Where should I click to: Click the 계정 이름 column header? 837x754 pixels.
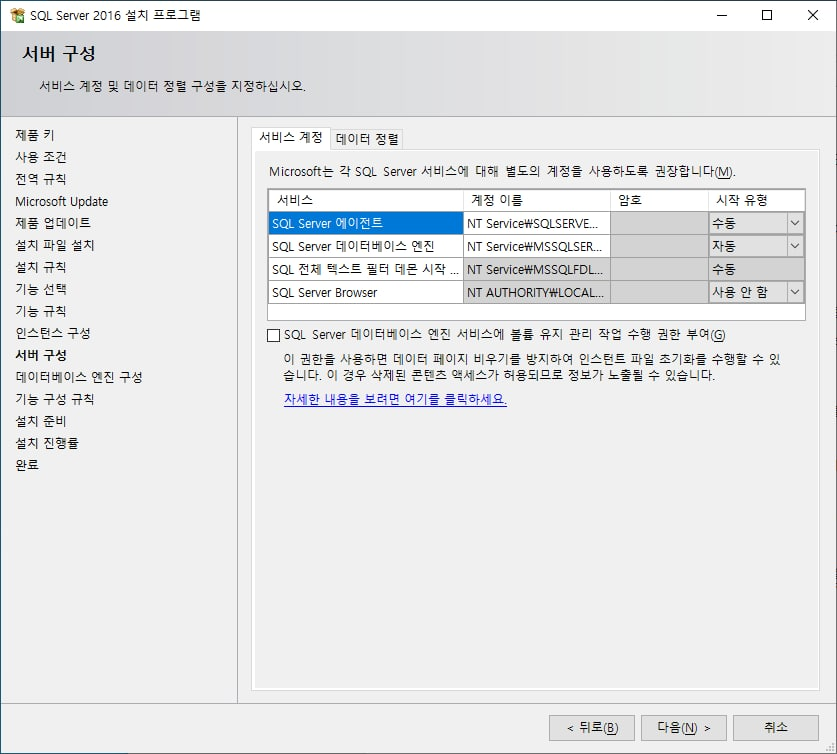(x=536, y=200)
